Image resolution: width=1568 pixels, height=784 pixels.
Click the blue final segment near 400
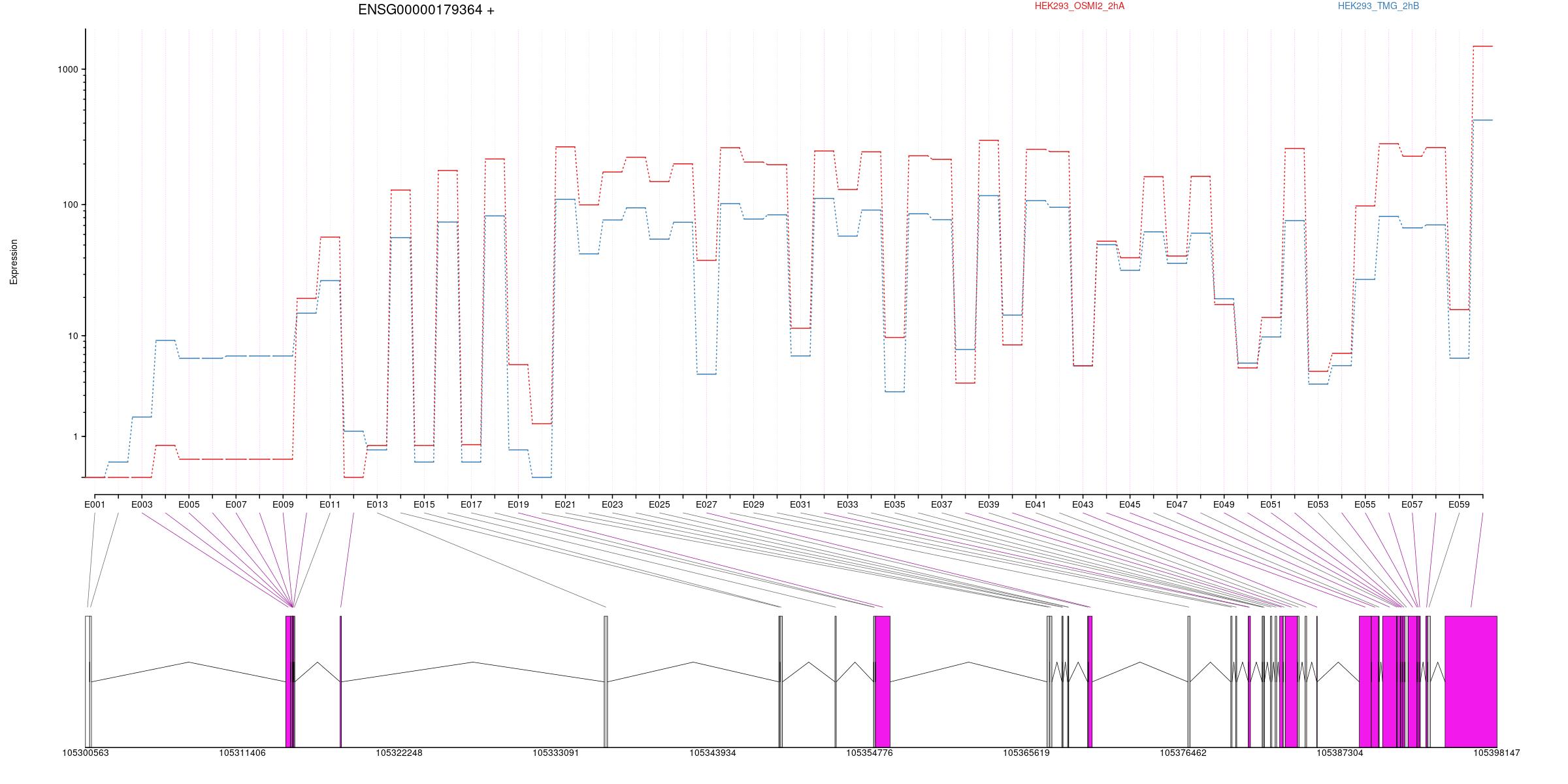click(x=1483, y=120)
